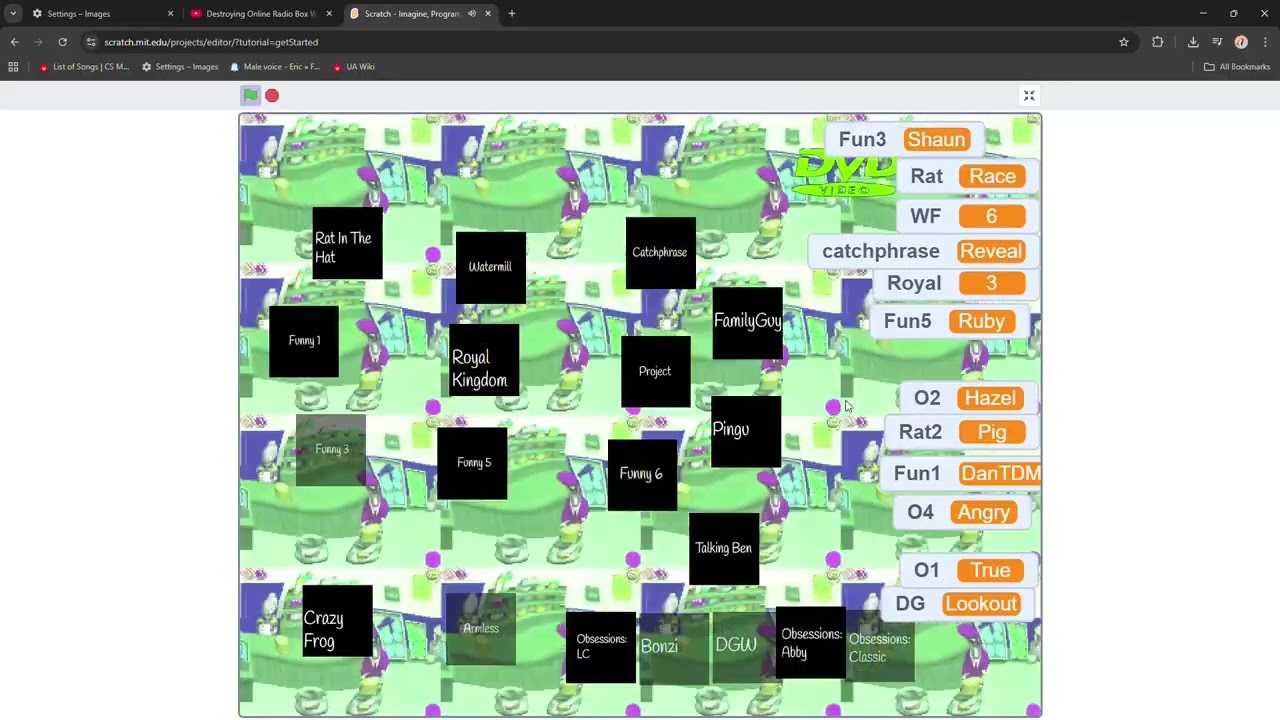Exit full screen mode on the stage
Image resolution: width=1280 pixels, height=720 pixels.
tap(1029, 96)
